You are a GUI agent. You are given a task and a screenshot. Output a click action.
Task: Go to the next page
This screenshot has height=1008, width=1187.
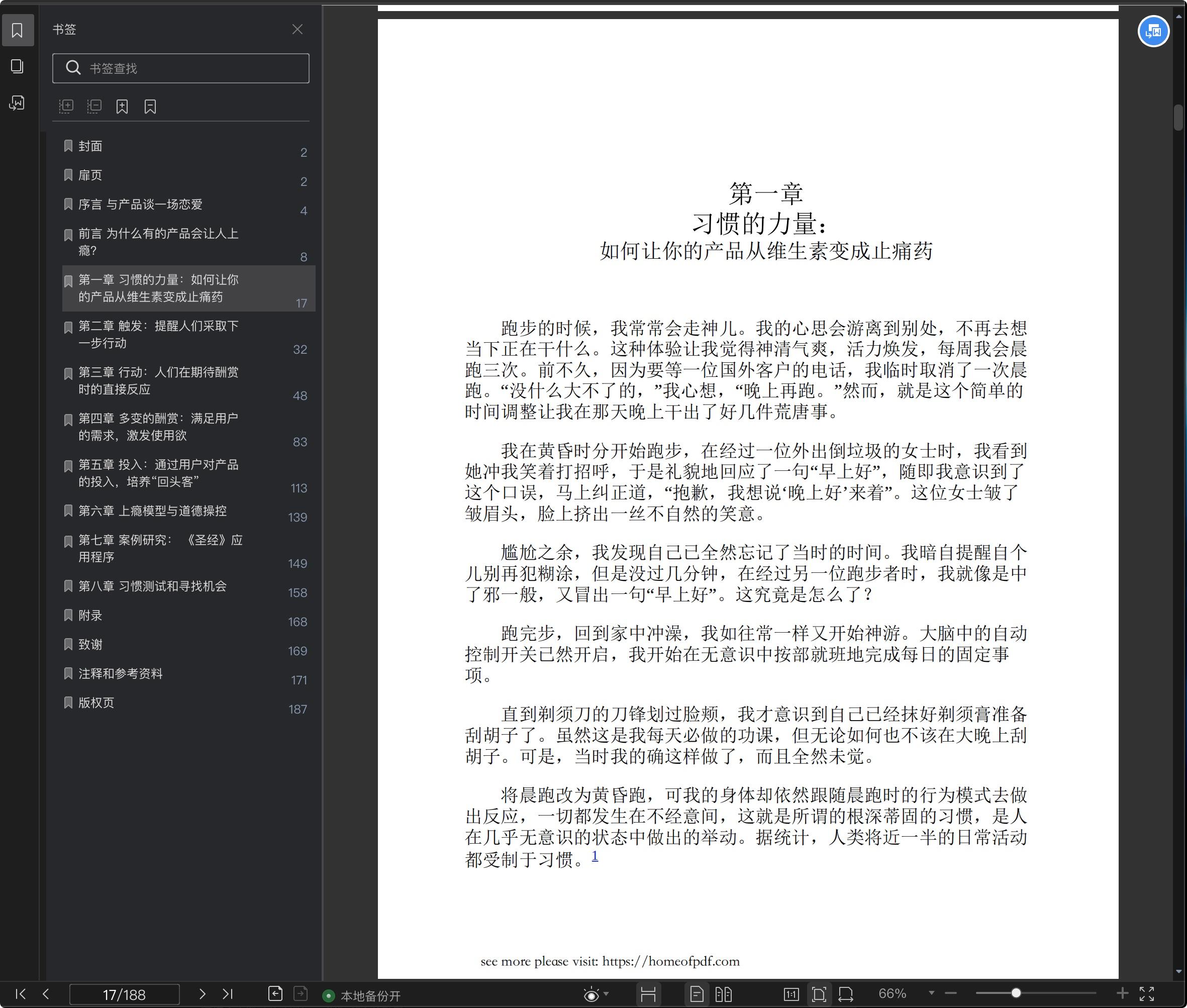(x=202, y=994)
